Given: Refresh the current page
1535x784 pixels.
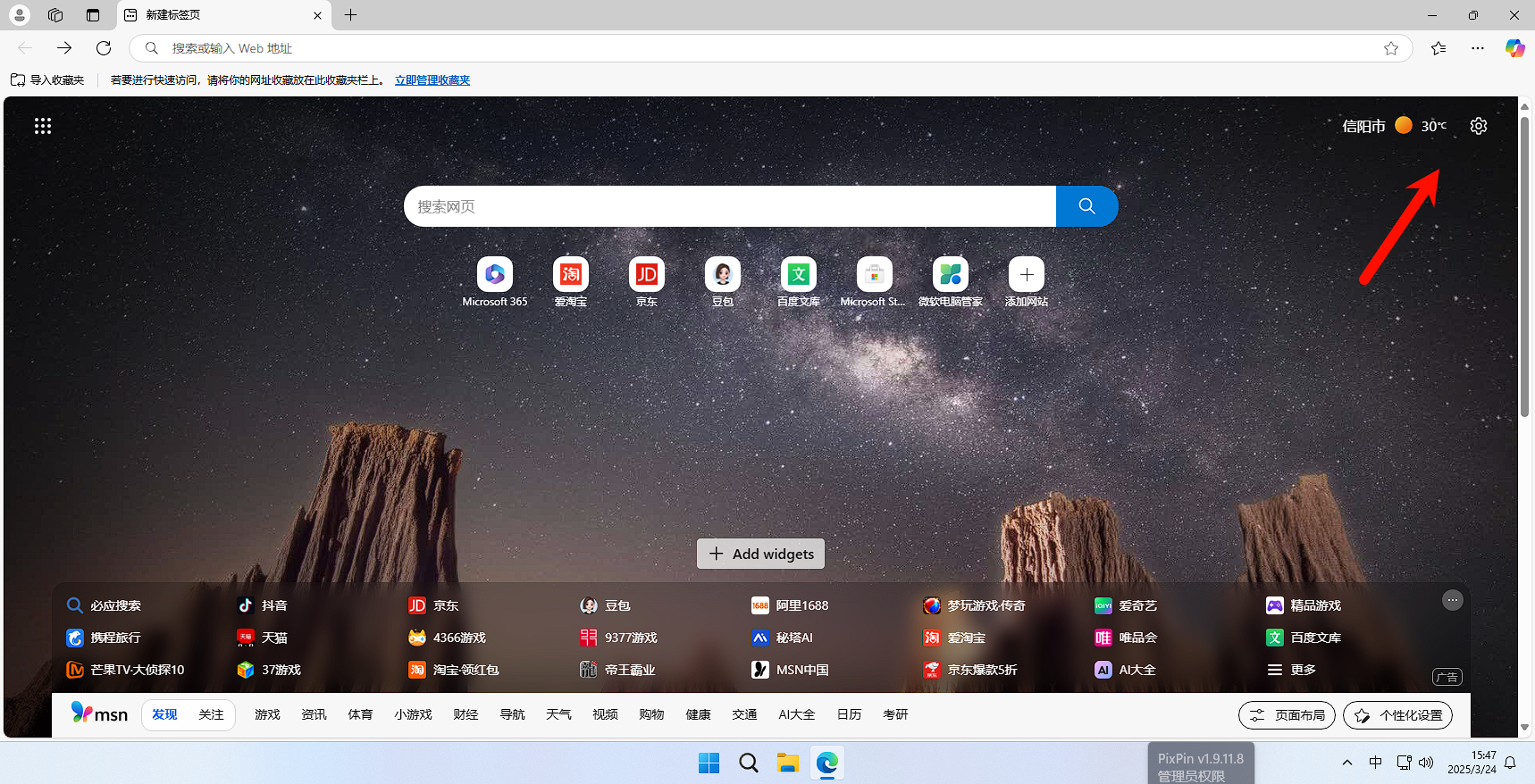Looking at the screenshot, I should pyautogui.click(x=104, y=48).
